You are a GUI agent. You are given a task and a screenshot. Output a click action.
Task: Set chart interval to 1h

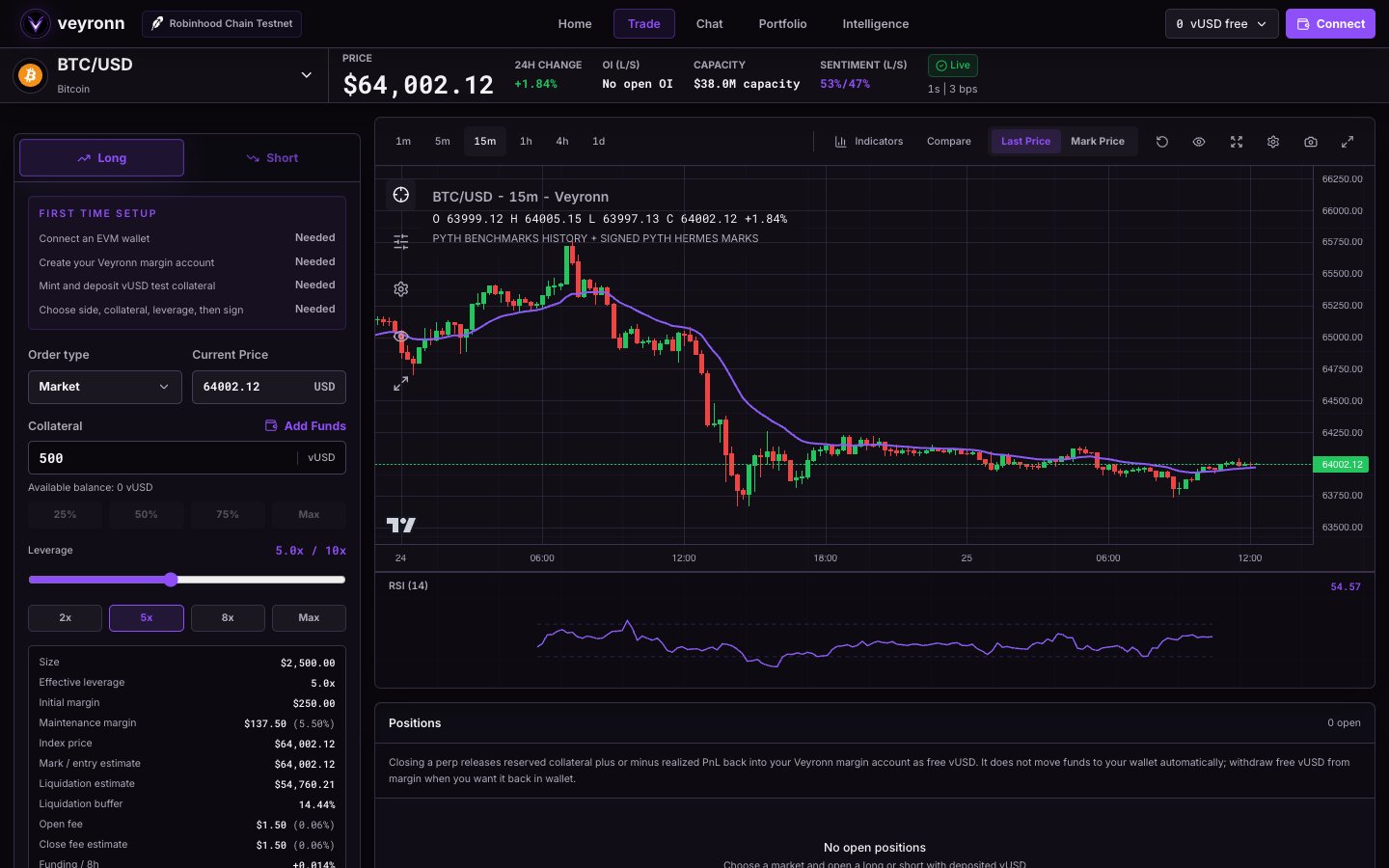526,142
